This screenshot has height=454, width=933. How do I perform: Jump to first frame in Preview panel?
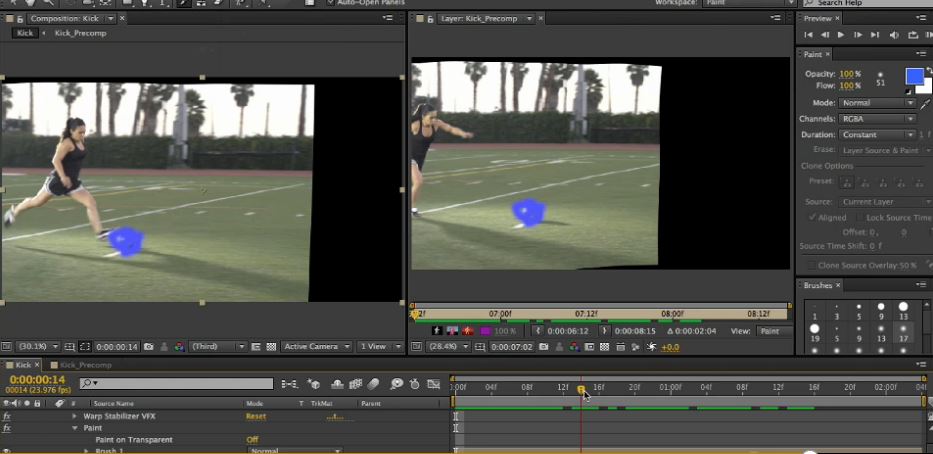click(x=809, y=35)
